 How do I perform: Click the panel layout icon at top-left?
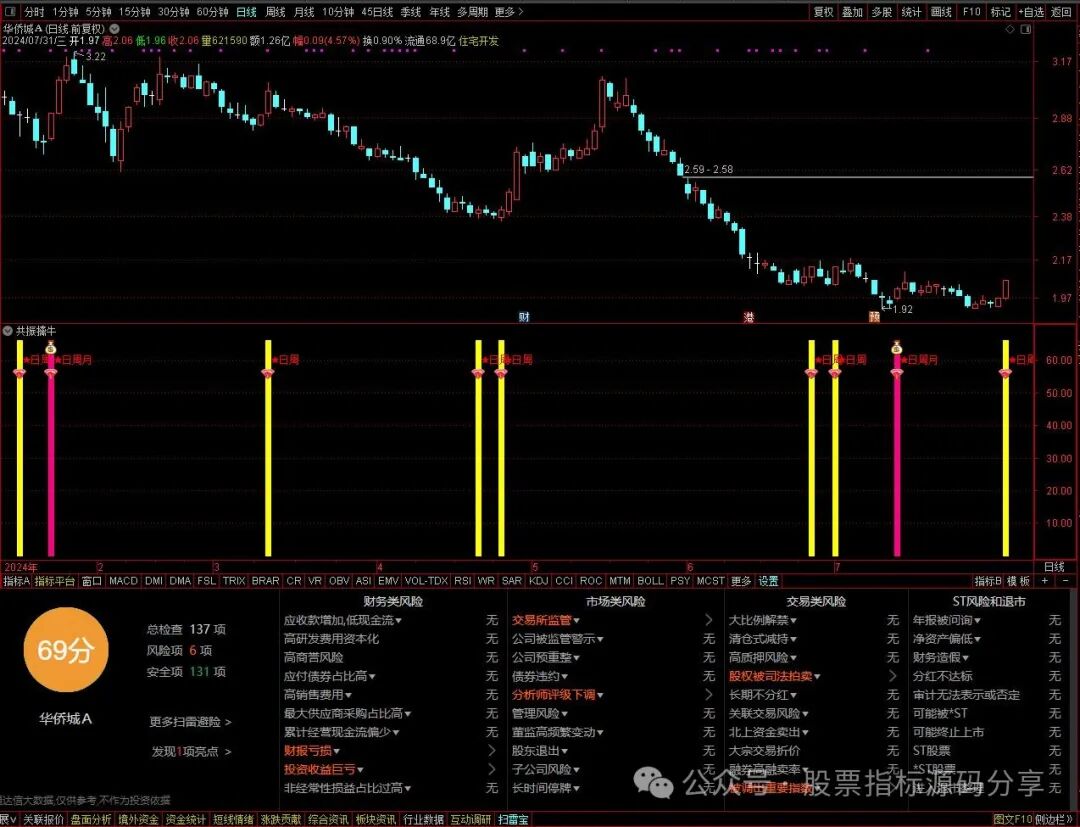[8, 12]
